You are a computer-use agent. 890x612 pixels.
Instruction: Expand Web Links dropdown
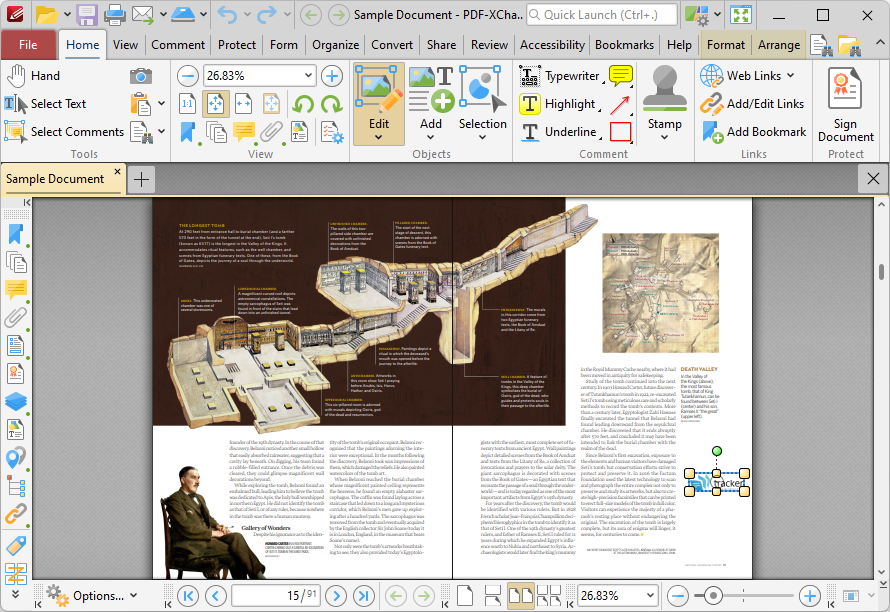(x=790, y=76)
